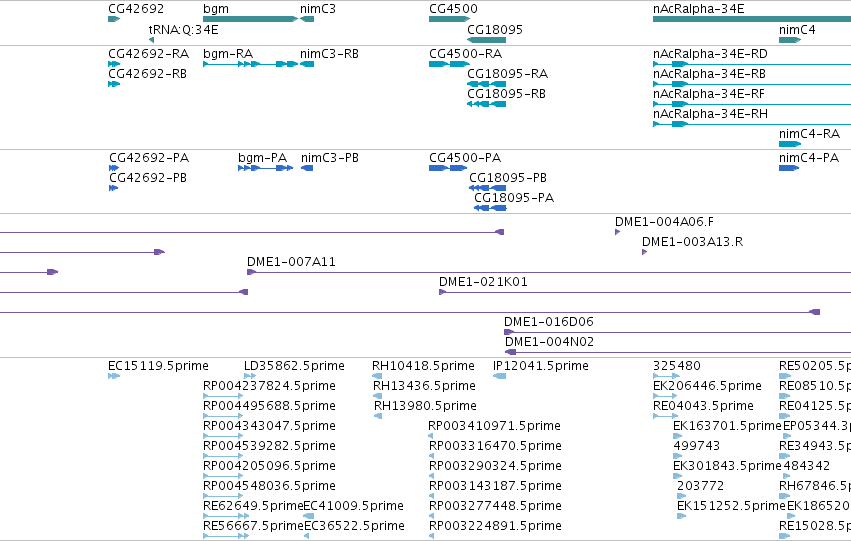Screen dimensions: 851x541
Task: Click EST RP003224891.5prime
Action: click(495, 526)
